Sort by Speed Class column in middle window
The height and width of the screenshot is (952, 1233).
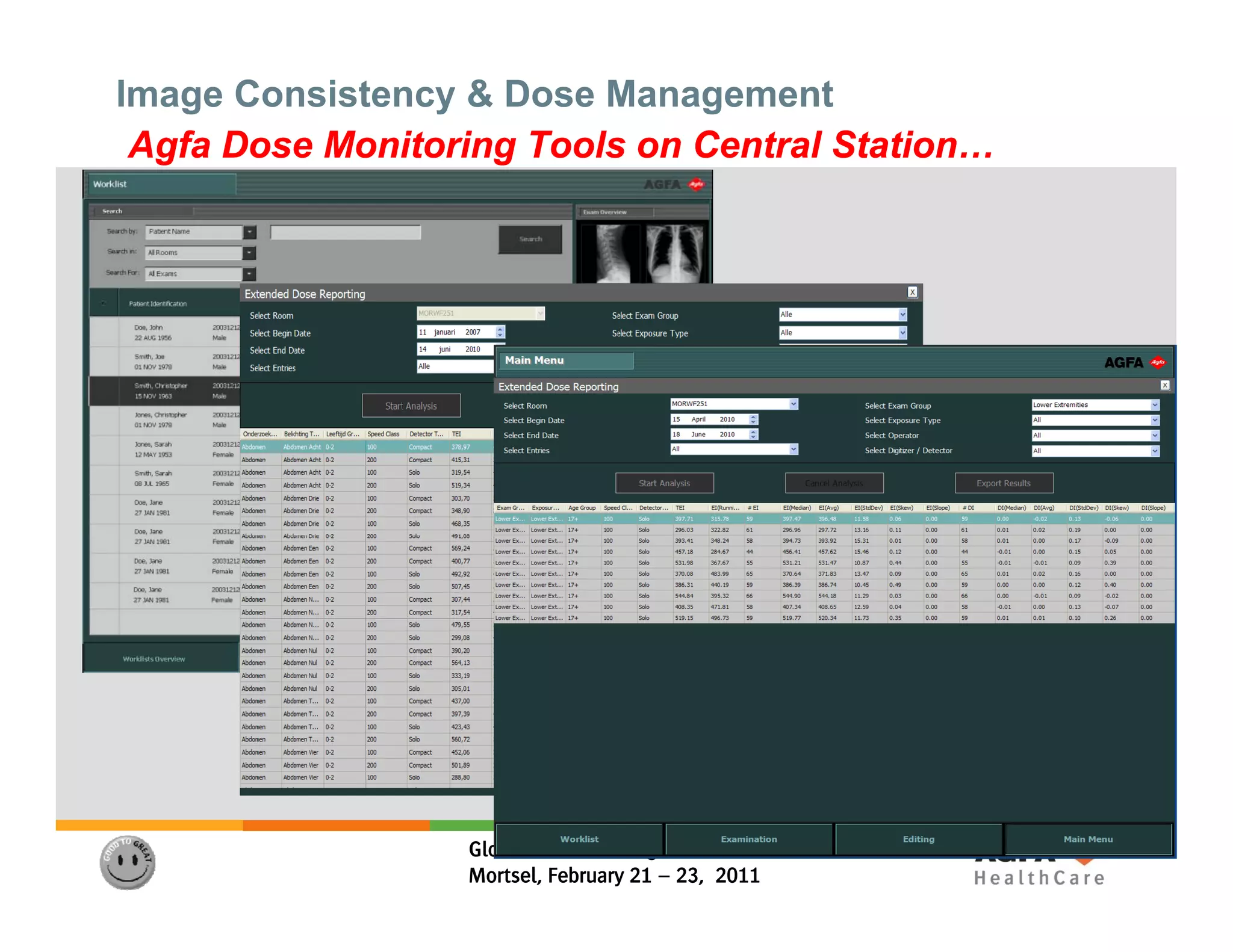pos(384,434)
